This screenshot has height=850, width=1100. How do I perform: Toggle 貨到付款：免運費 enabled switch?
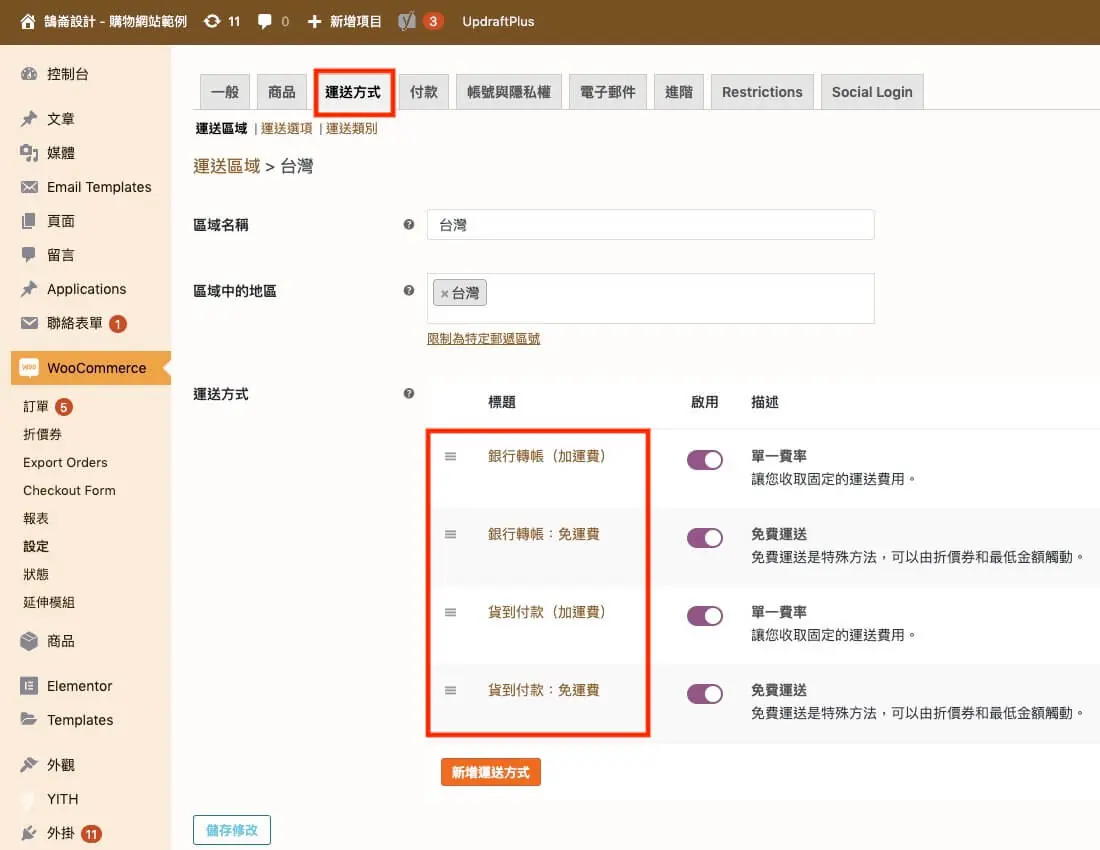pos(704,694)
